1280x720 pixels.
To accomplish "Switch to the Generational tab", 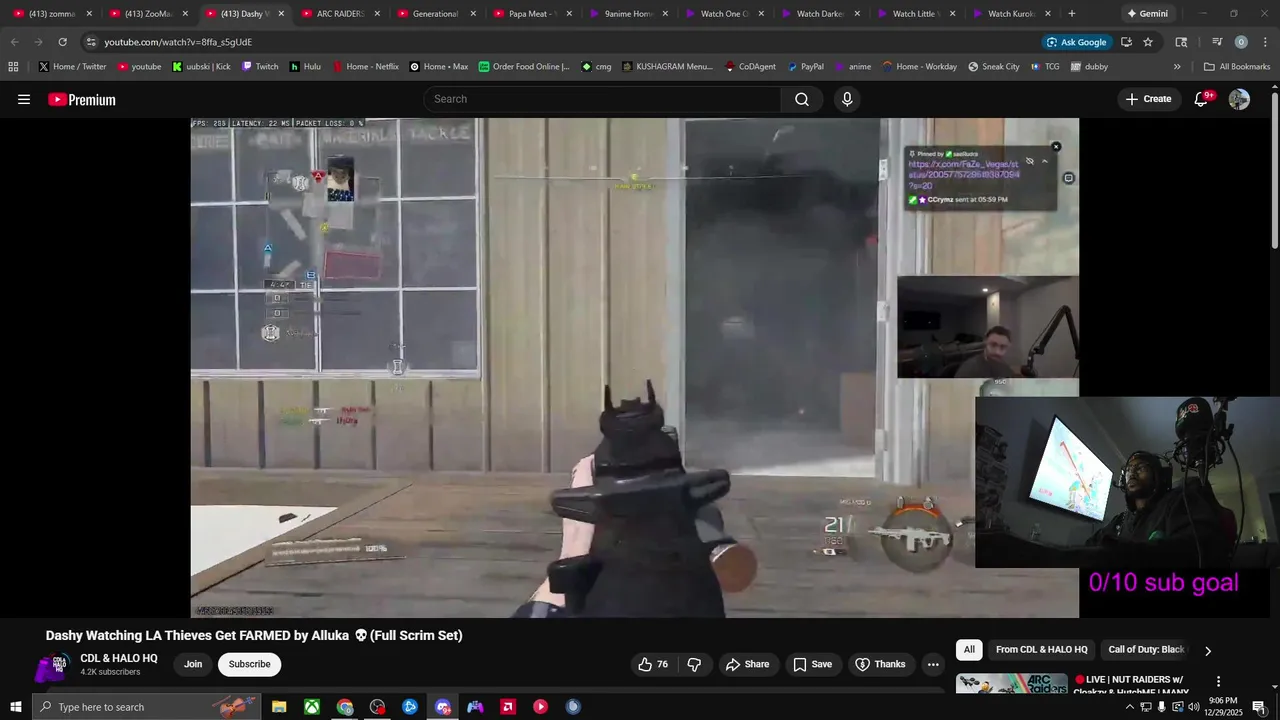I will (435, 14).
